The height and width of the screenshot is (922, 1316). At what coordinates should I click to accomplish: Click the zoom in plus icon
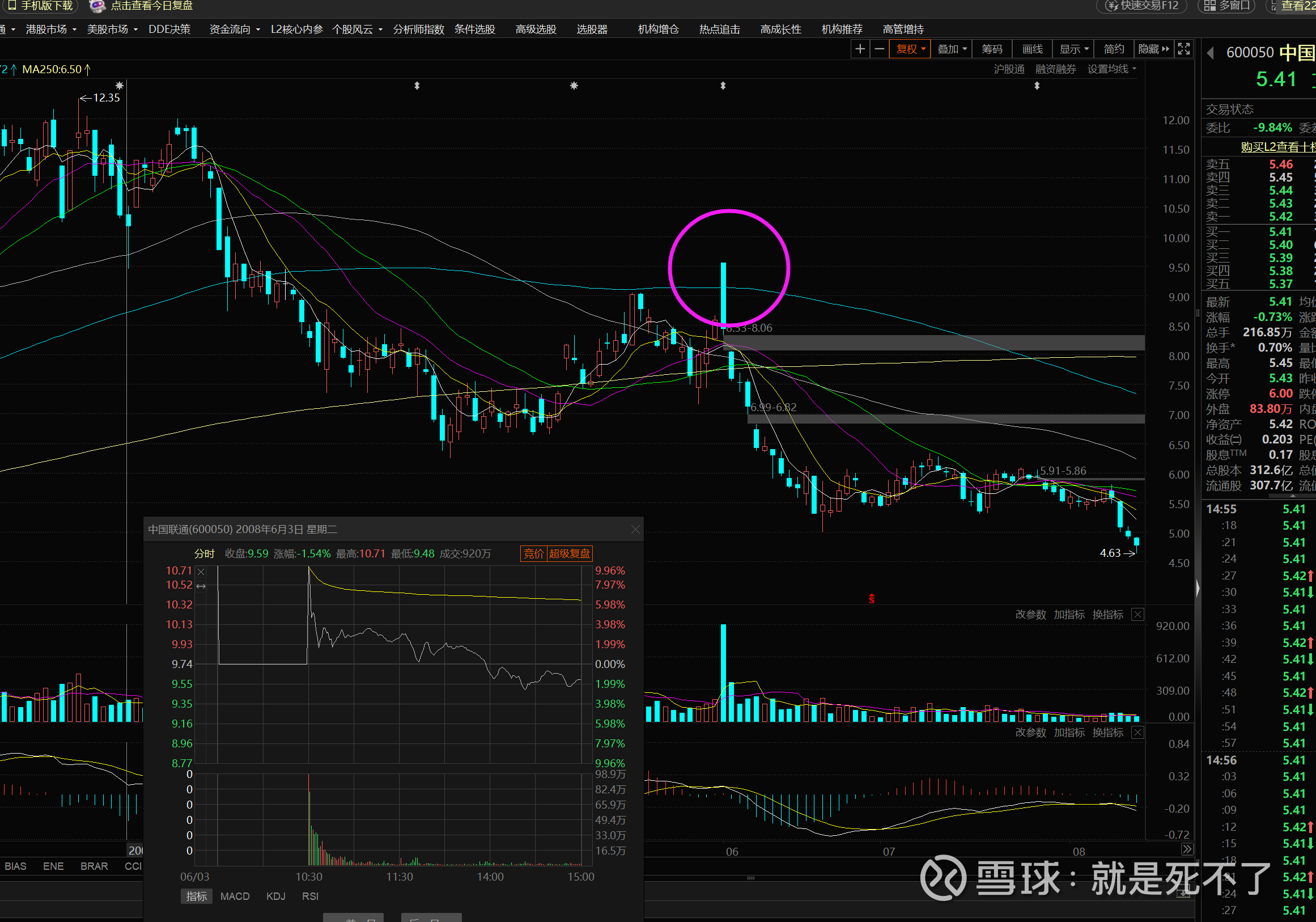860,49
